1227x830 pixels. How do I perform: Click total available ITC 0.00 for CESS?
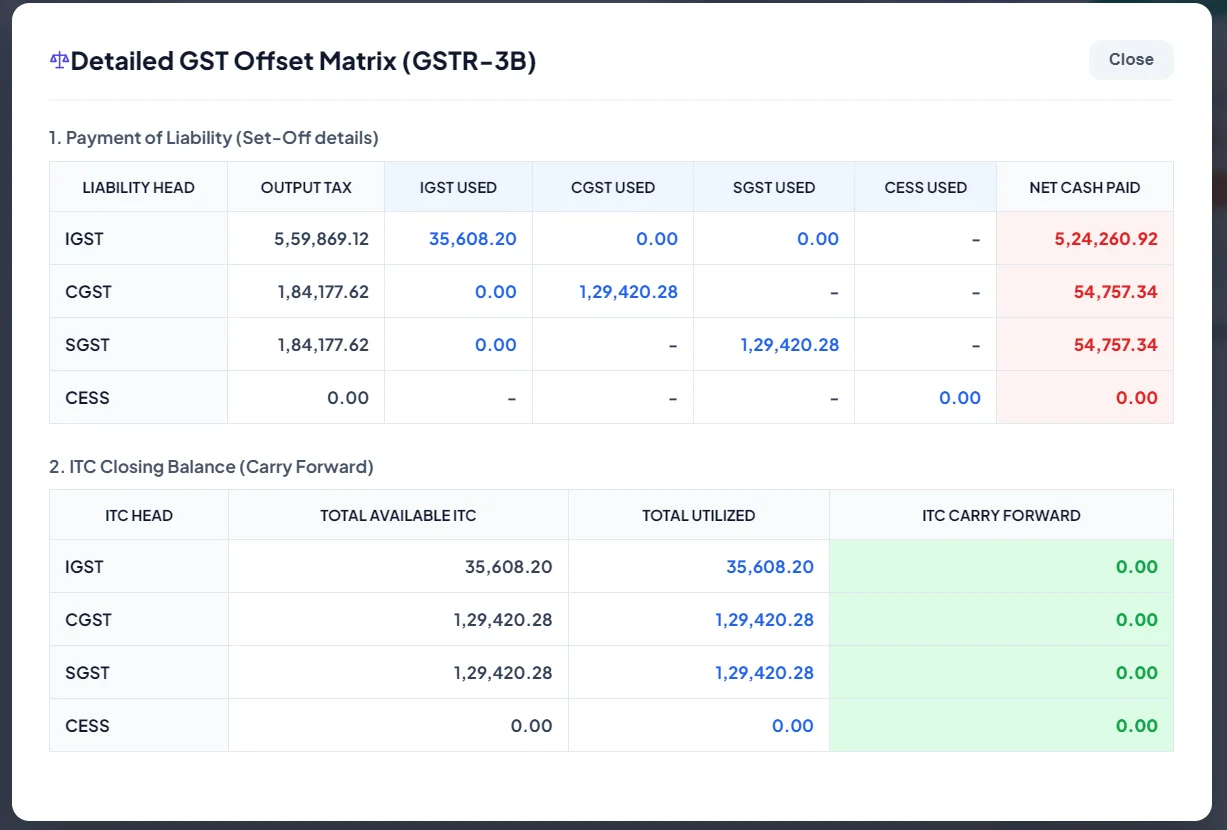coord(532,726)
